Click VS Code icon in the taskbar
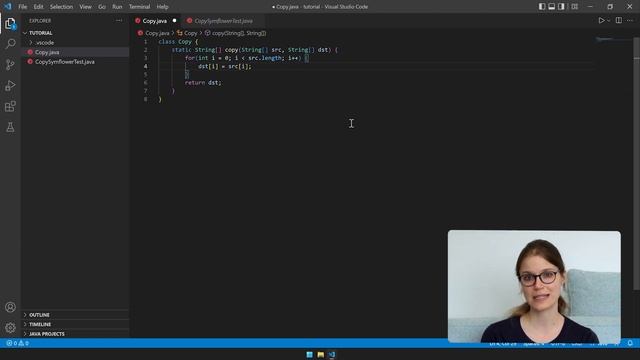640x360 pixels. (x=331, y=355)
